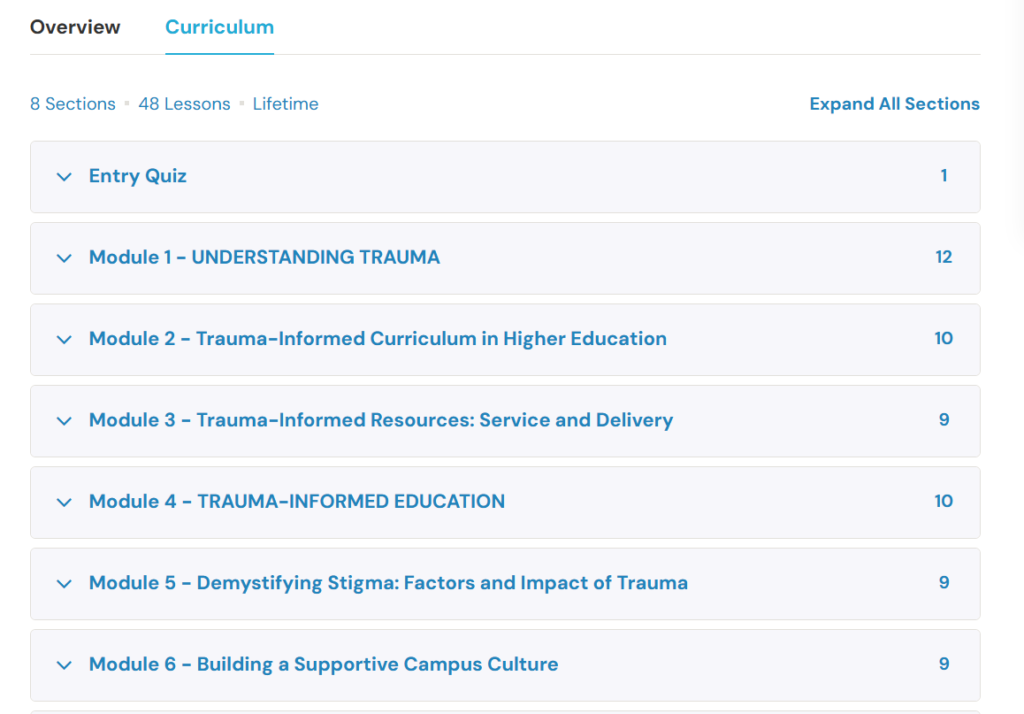
Task: Expand Module 2 chevron arrow
Action: point(64,340)
